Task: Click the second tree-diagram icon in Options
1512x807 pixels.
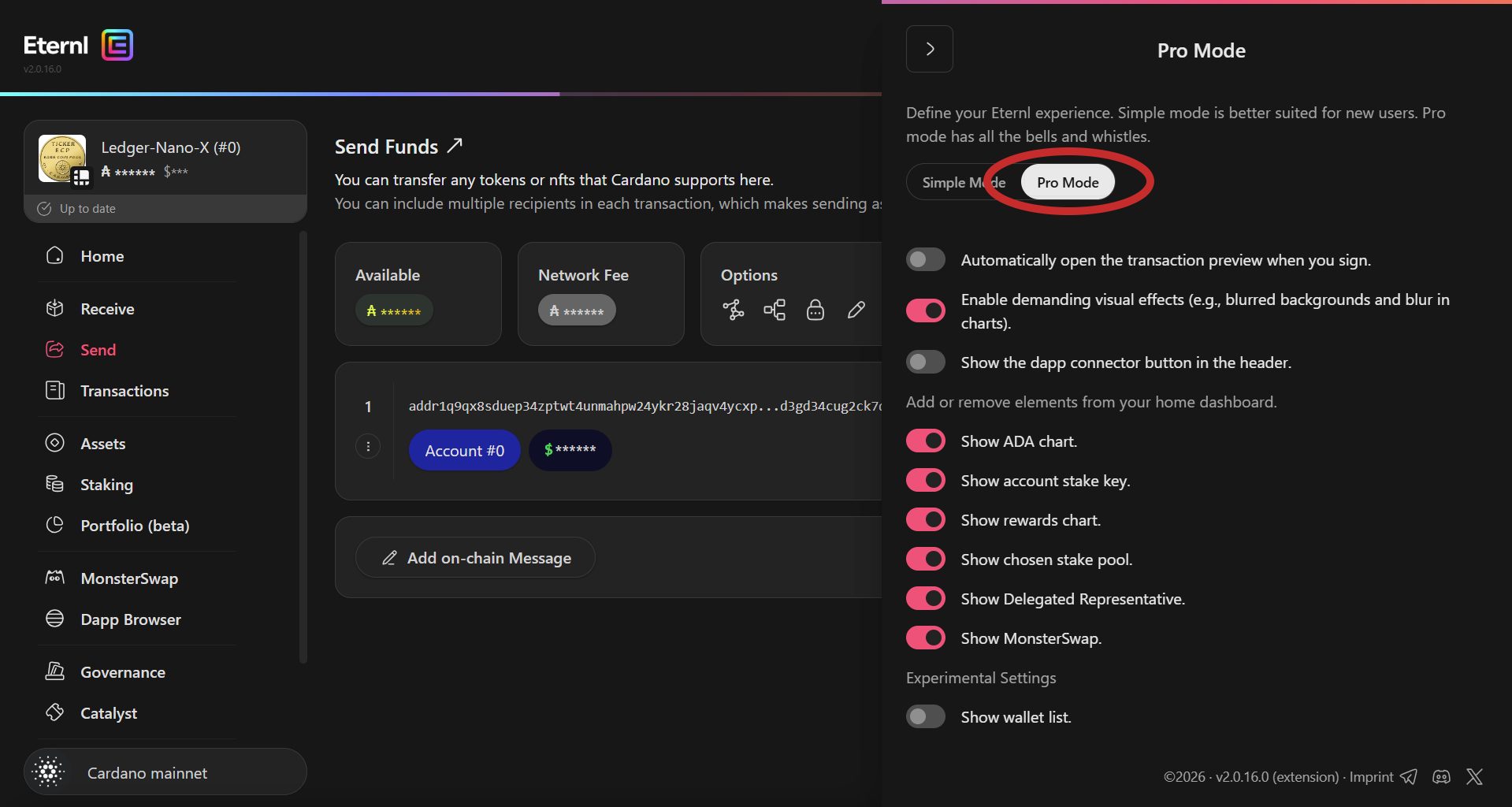Action: (775, 310)
